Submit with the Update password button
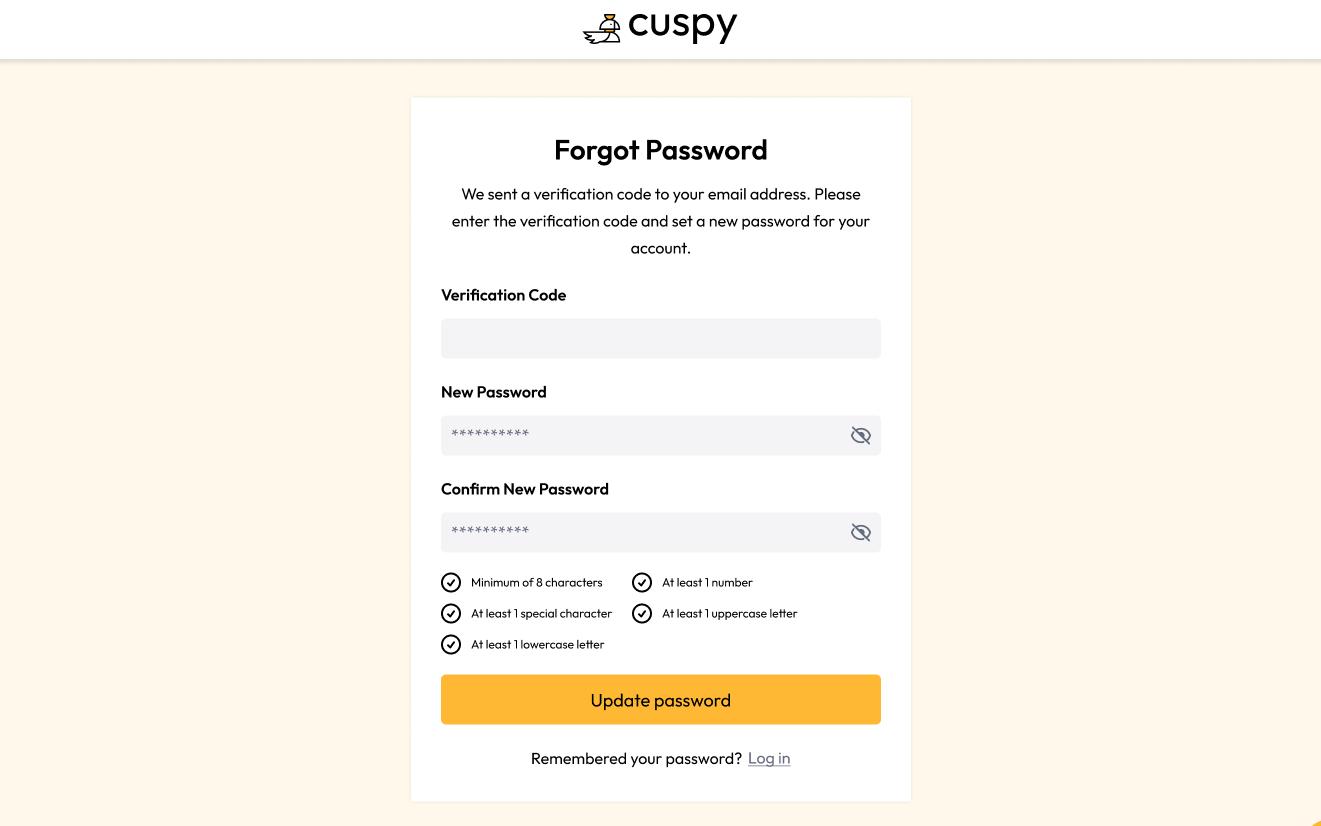This screenshot has width=1321, height=826. click(661, 700)
